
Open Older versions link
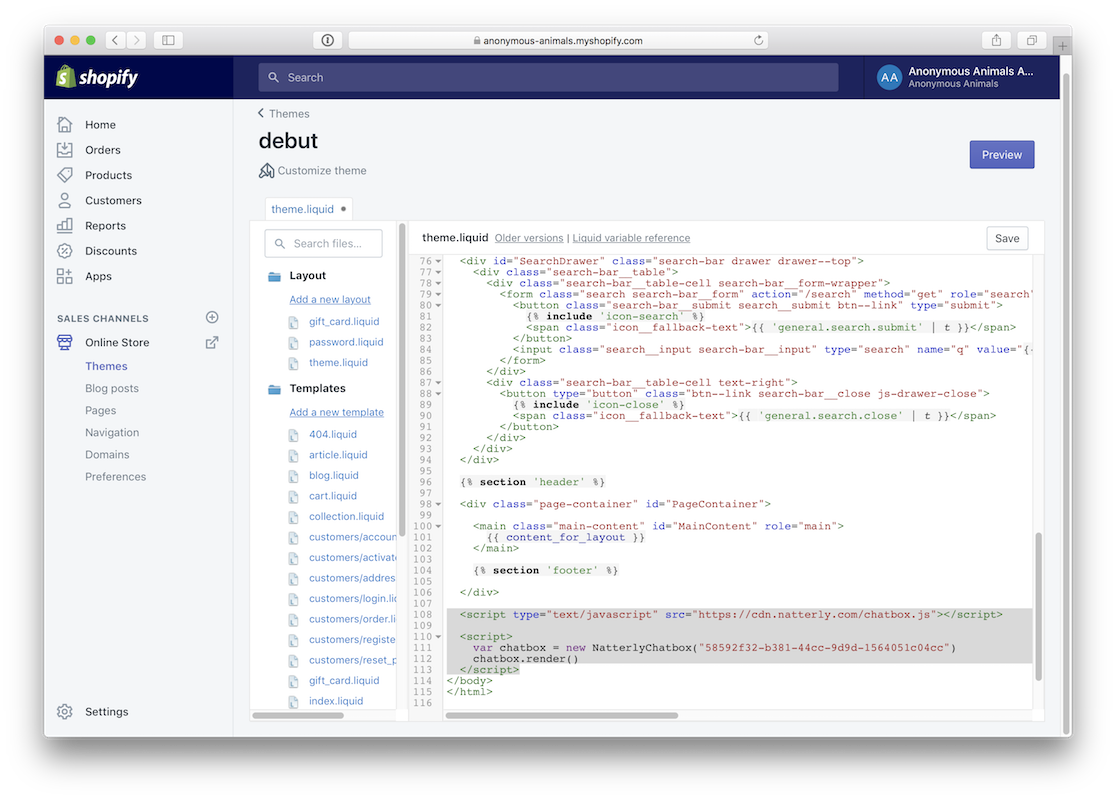[529, 238]
